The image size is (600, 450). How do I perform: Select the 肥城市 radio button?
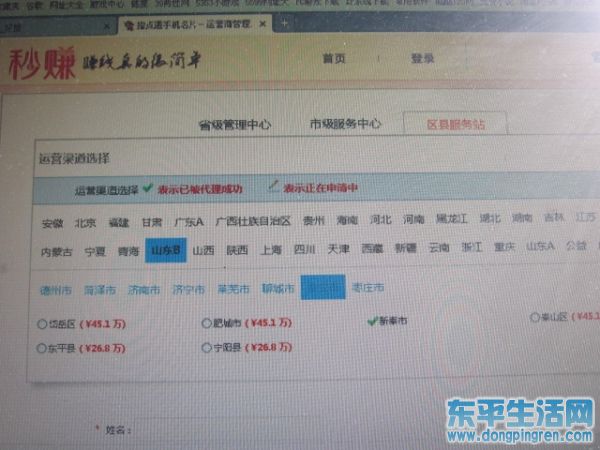click(207, 323)
